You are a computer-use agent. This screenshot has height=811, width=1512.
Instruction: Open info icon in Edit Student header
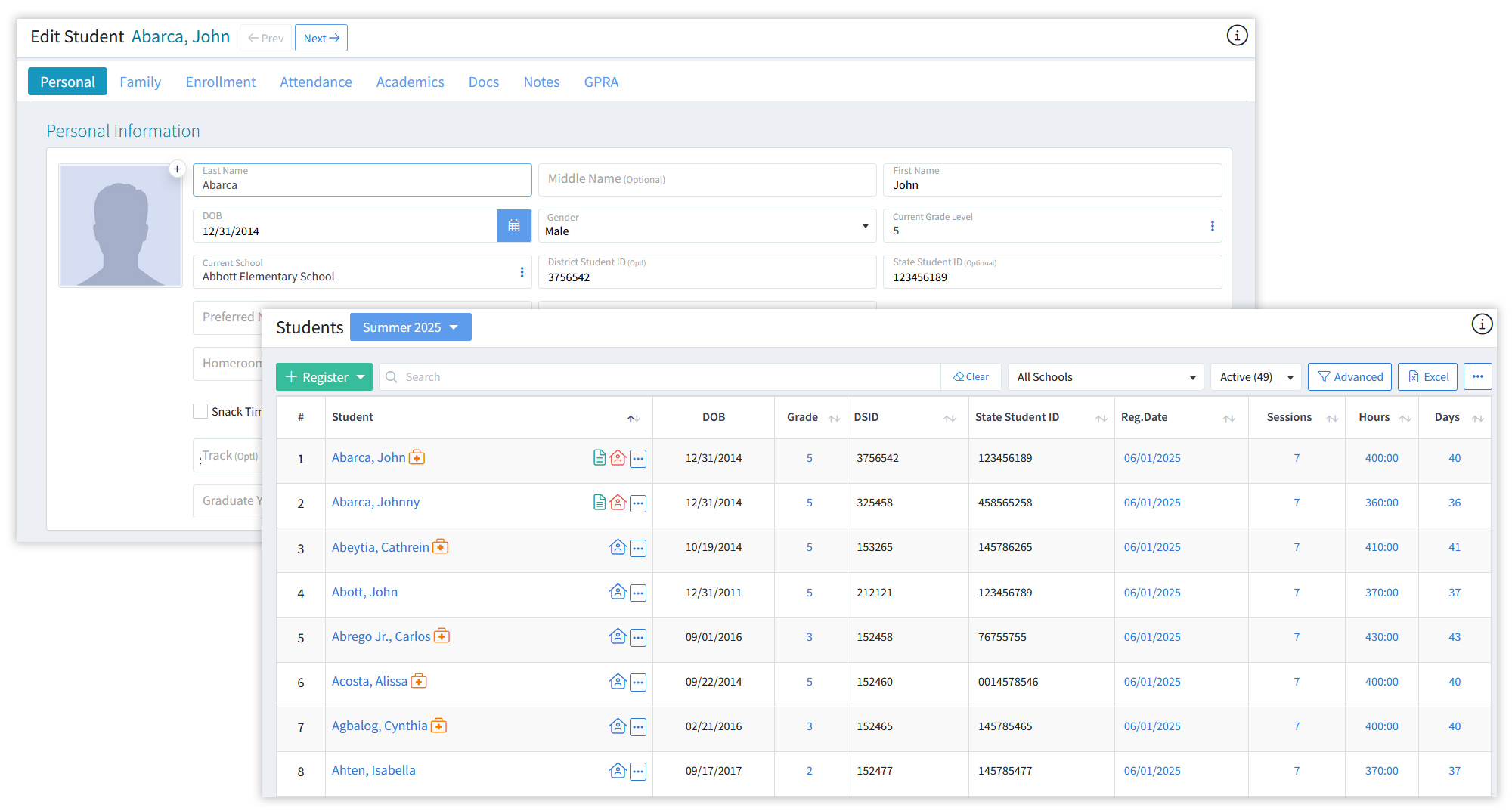click(x=1237, y=36)
